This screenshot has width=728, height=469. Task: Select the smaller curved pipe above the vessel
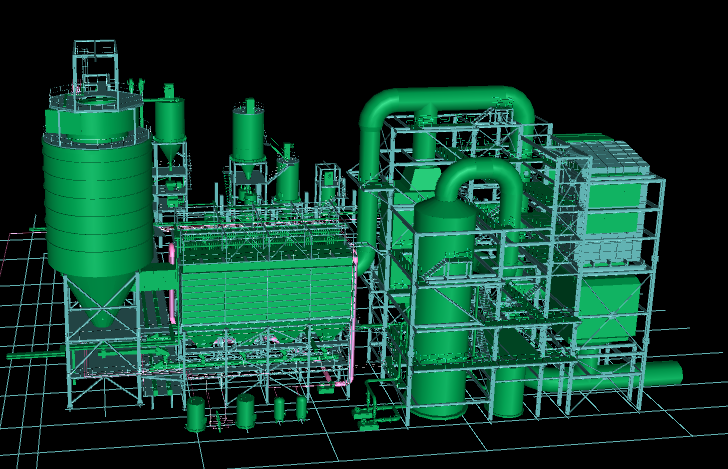tap(482, 175)
